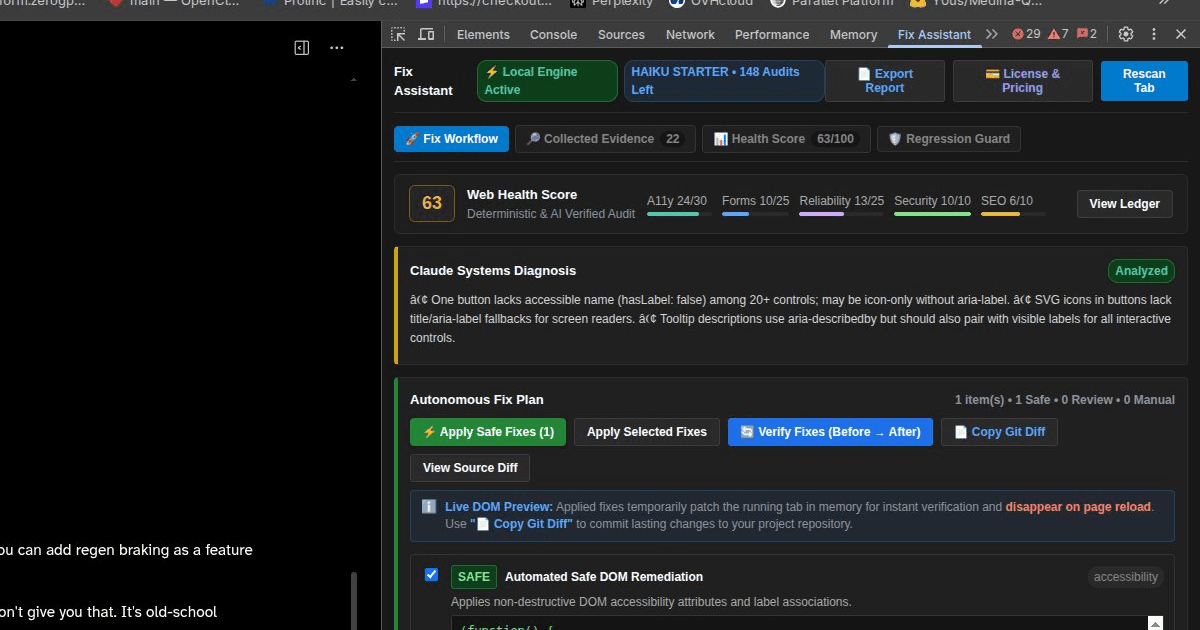
Task: Open the Performance tab
Action: click(x=772, y=34)
